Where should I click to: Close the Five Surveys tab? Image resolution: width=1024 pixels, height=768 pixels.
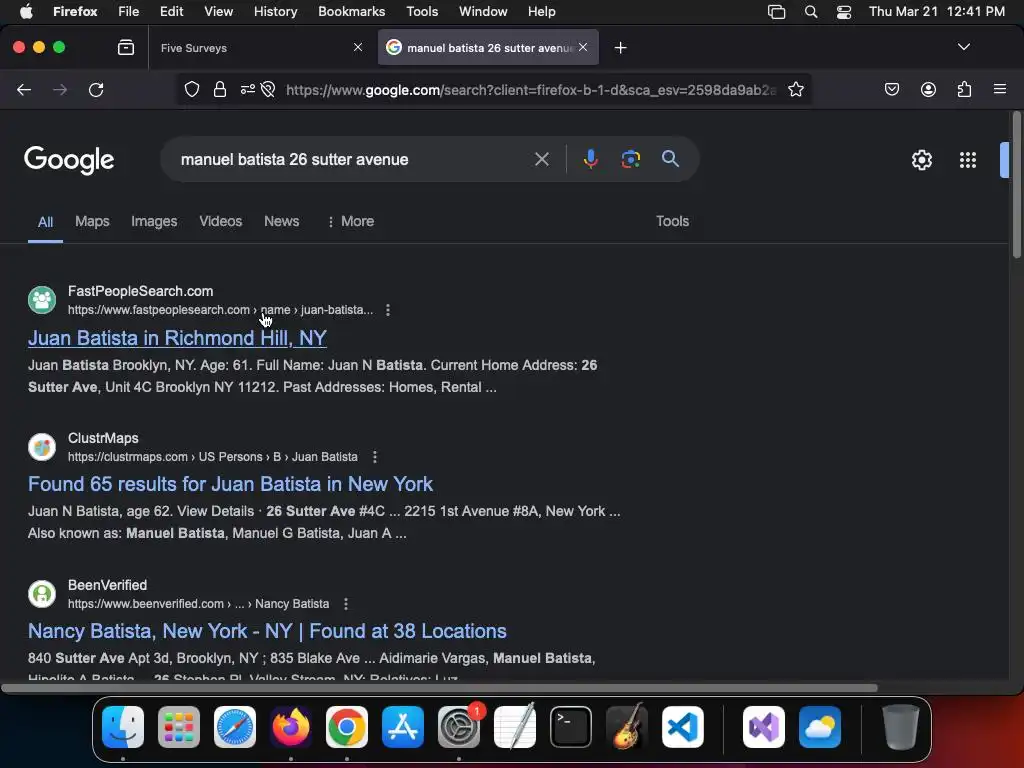357,47
